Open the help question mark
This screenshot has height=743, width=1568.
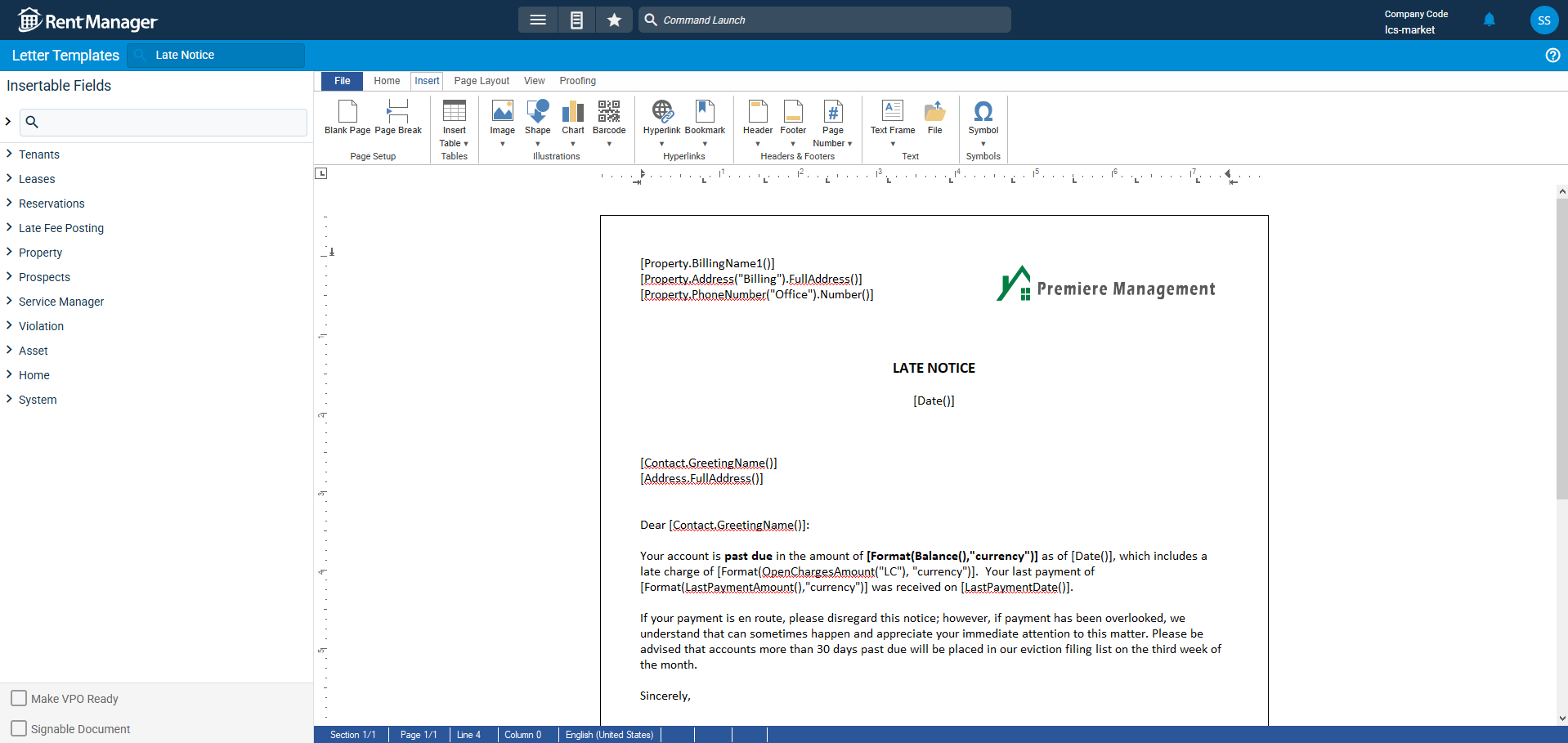[1553, 55]
